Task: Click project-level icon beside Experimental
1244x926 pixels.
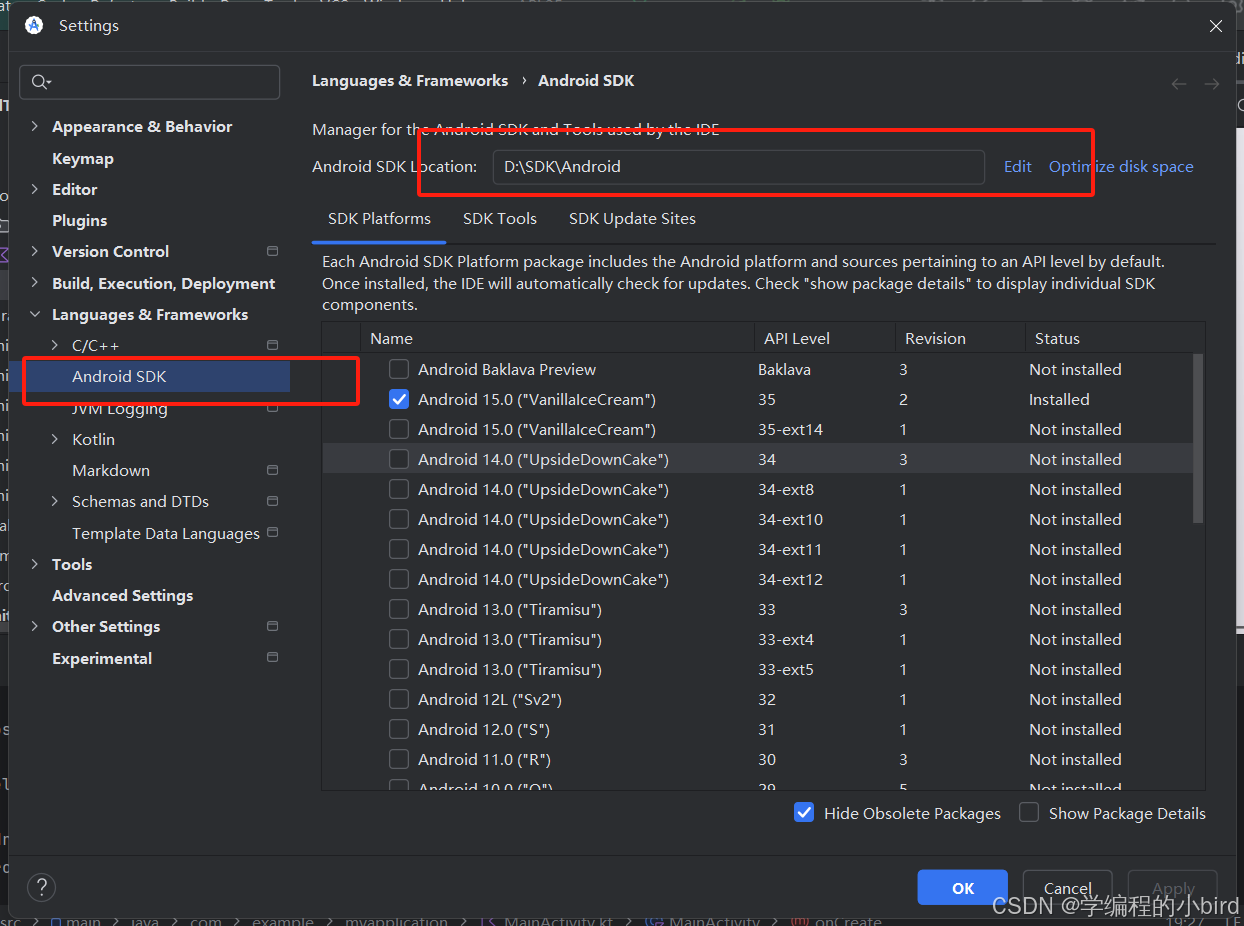Action: (x=272, y=658)
